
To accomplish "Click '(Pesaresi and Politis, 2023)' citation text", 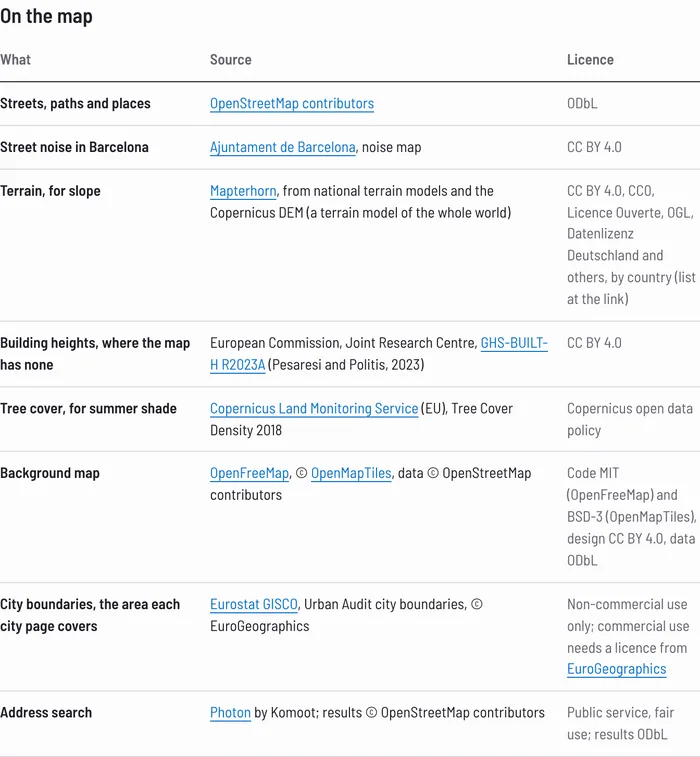I will [346, 364].
